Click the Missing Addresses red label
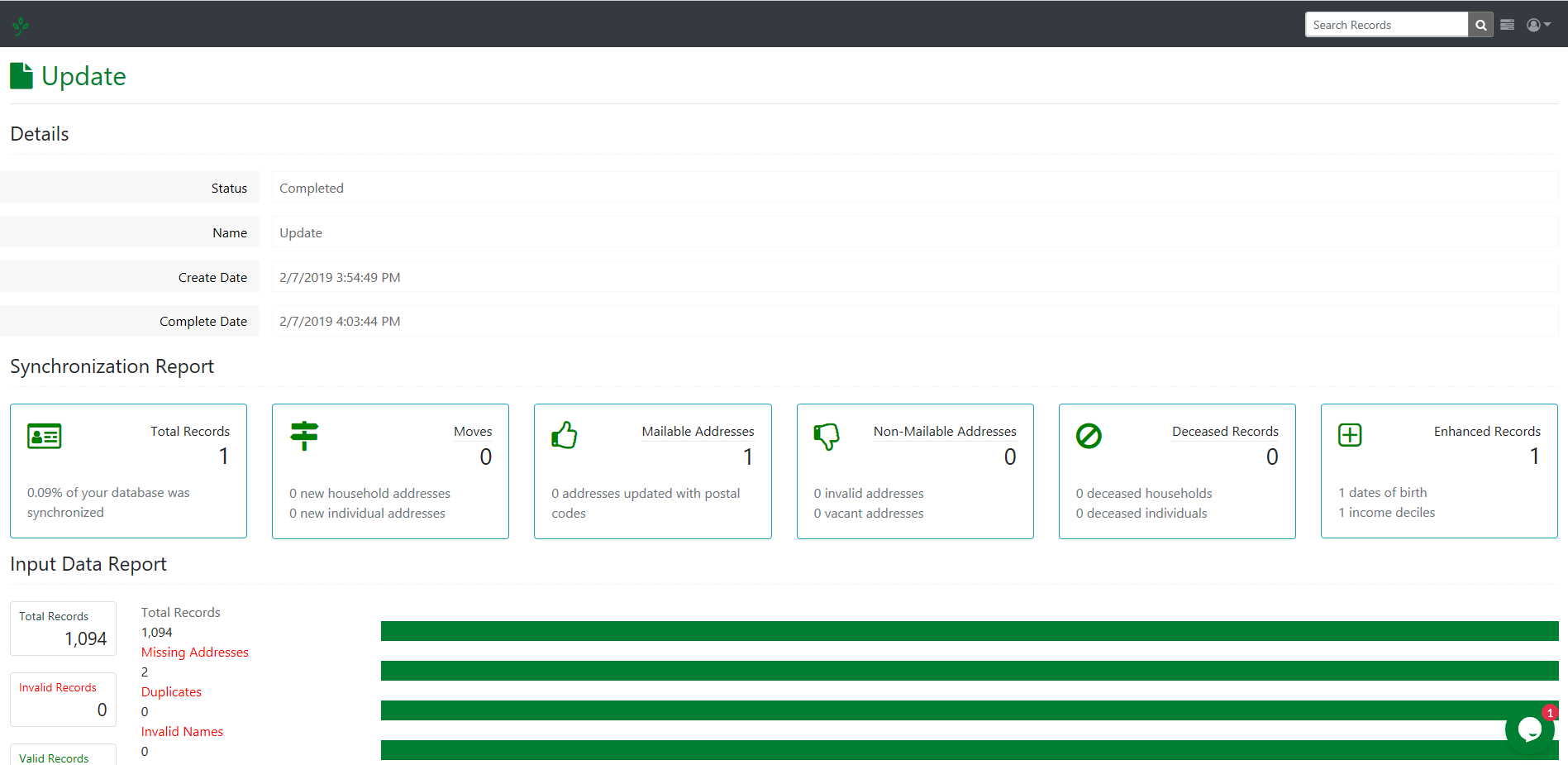The image size is (1568, 765). [194, 652]
